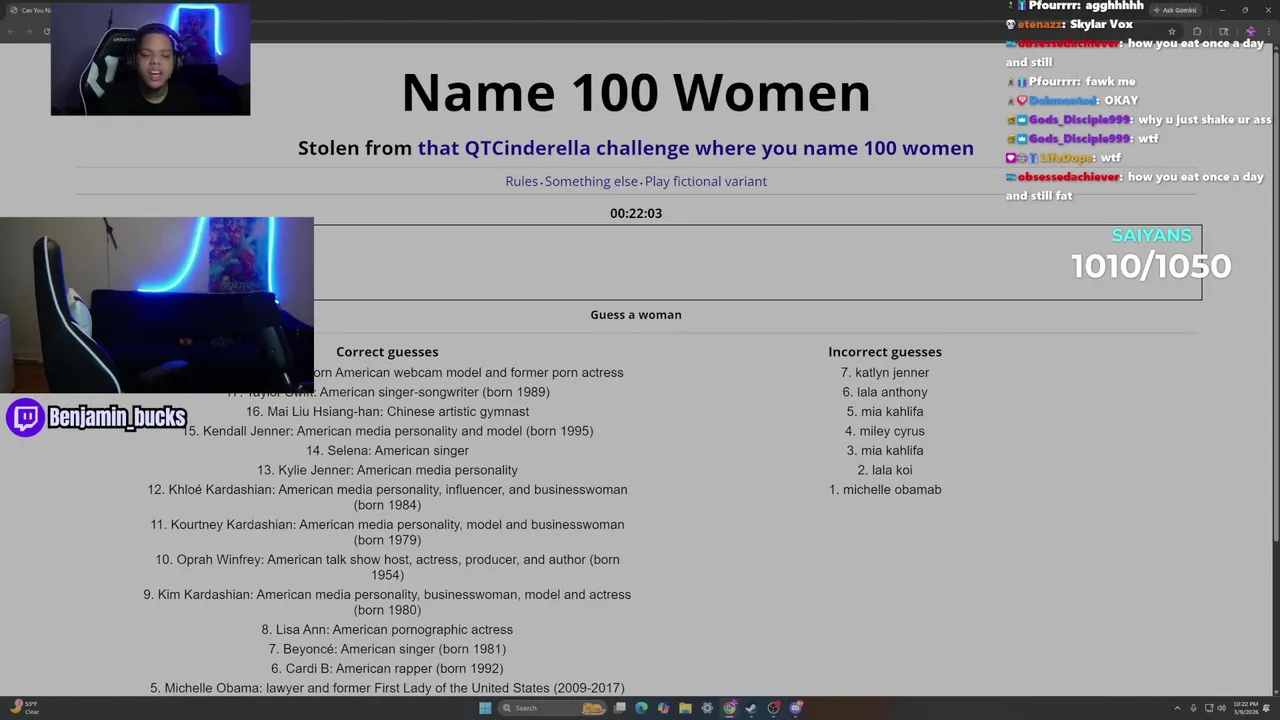Open Steam from the taskbar

[751, 708]
